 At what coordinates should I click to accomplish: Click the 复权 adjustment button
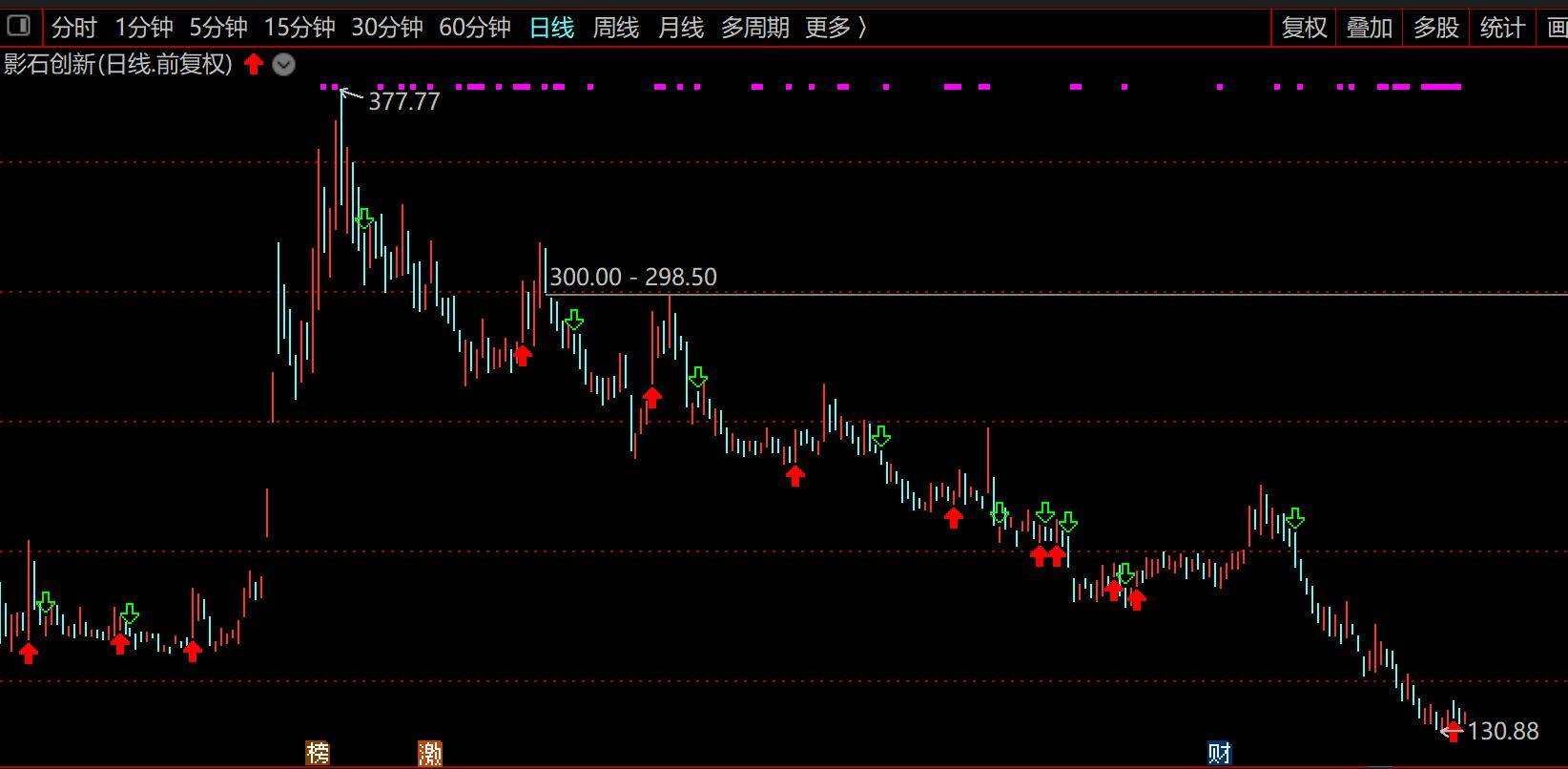click(x=1304, y=28)
